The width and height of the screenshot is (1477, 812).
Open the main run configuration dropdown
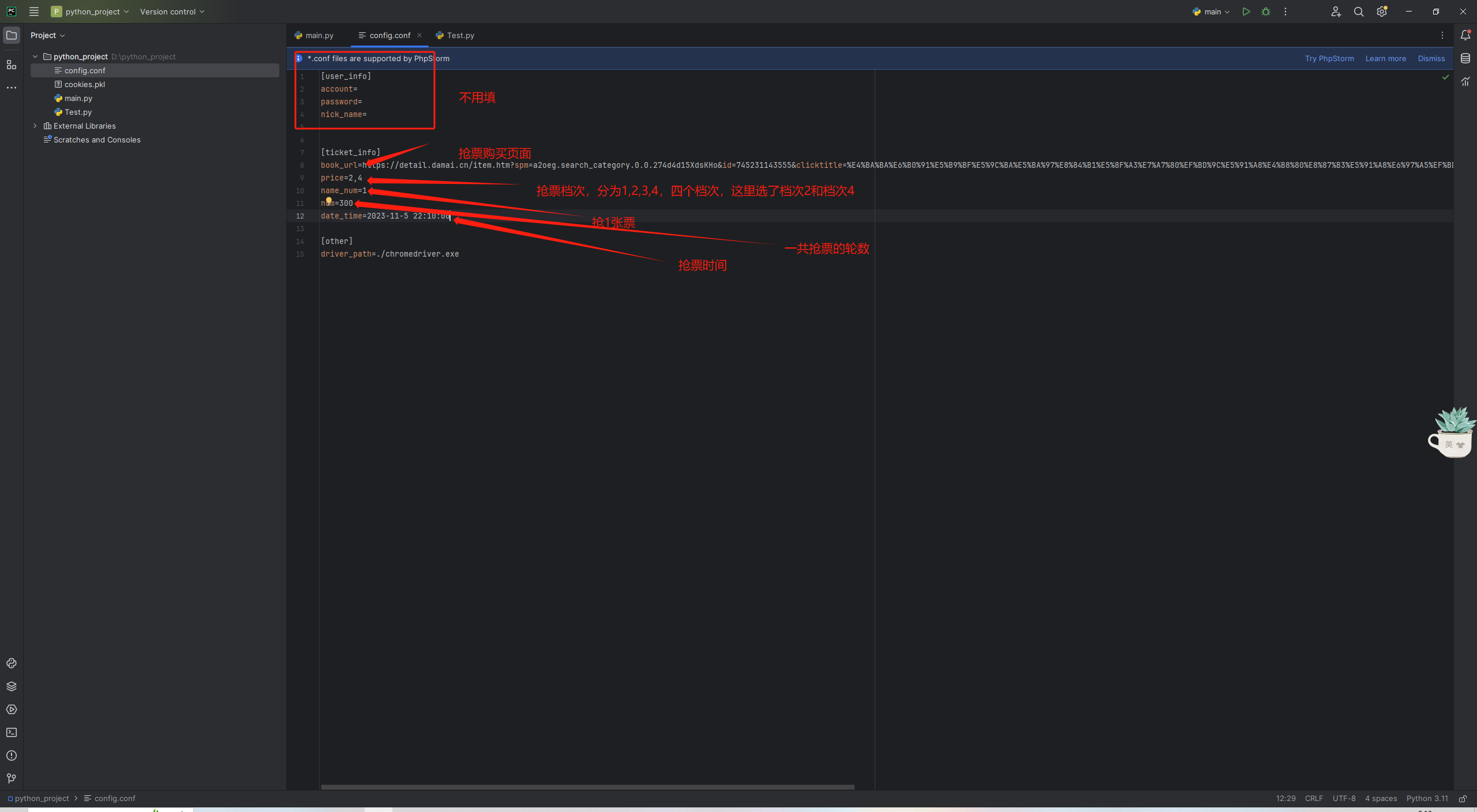pyautogui.click(x=1212, y=12)
